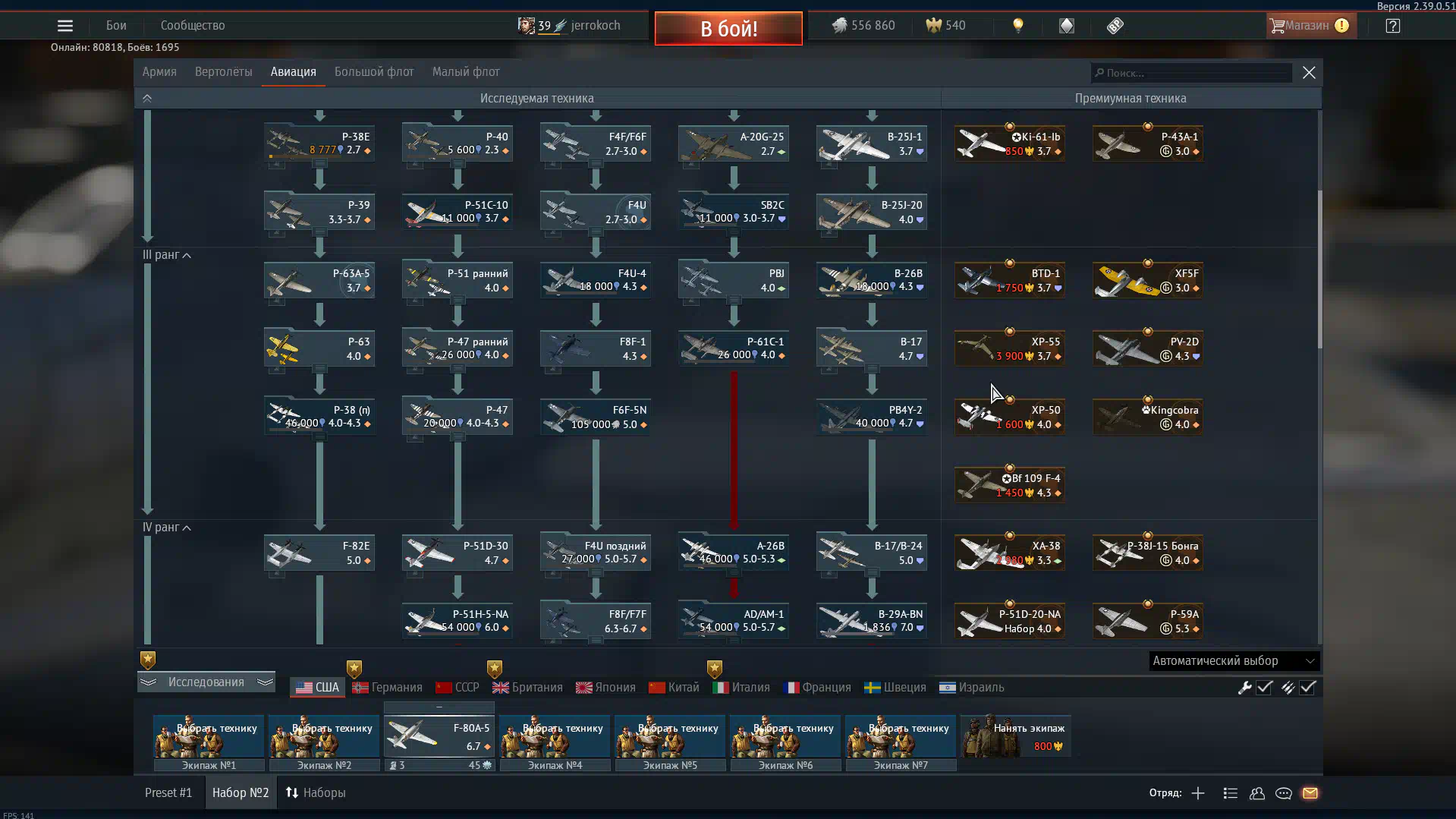This screenshot has width=1456, height=819.
Task: Select the P-51C-10 aircraft card
Action: [458, 211]
